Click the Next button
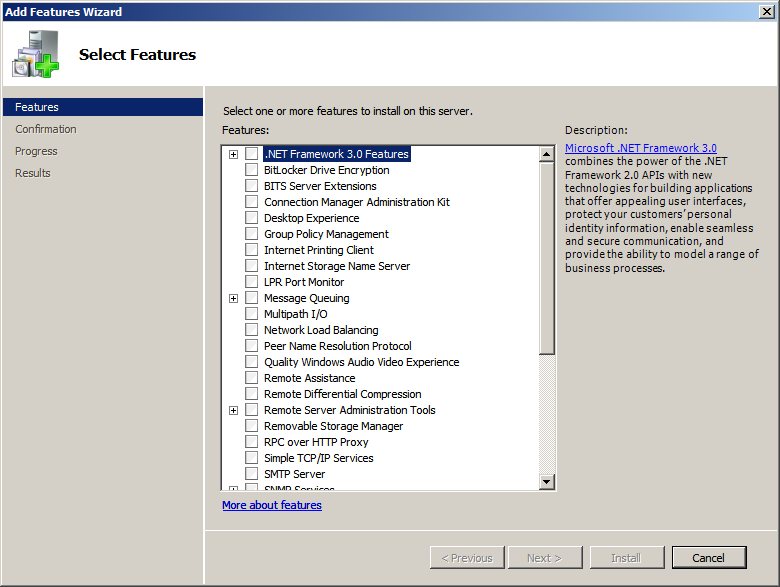780x587 pixels. click(x=545, y=558)
